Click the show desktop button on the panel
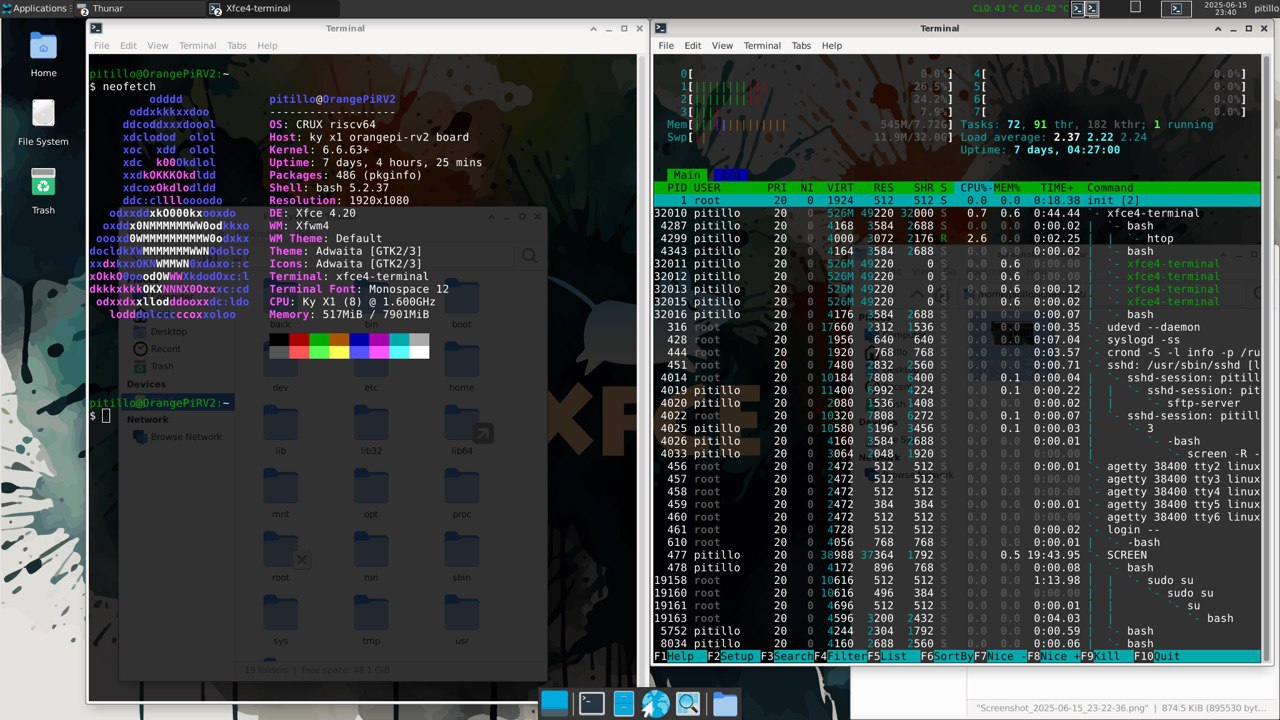Screen dimensions: 1280x720 [x=554, y=703]
